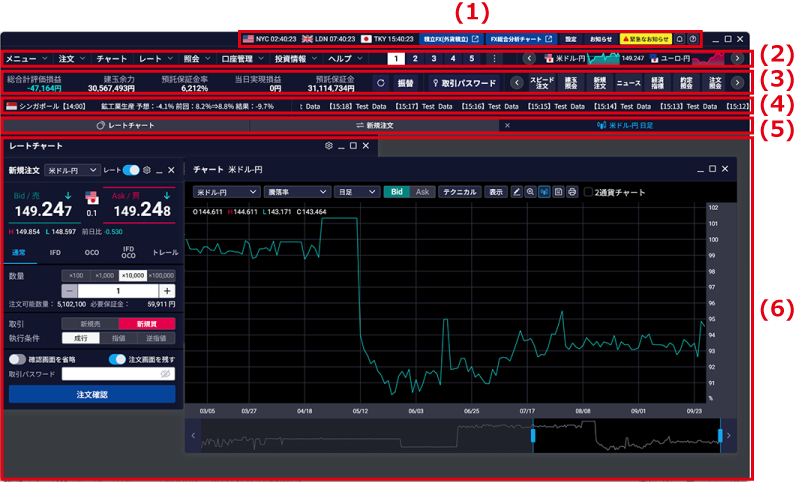This screenshot has width=796, height=482.
Task: Click the notification bell icon in top bar
Action: (679, 38)
